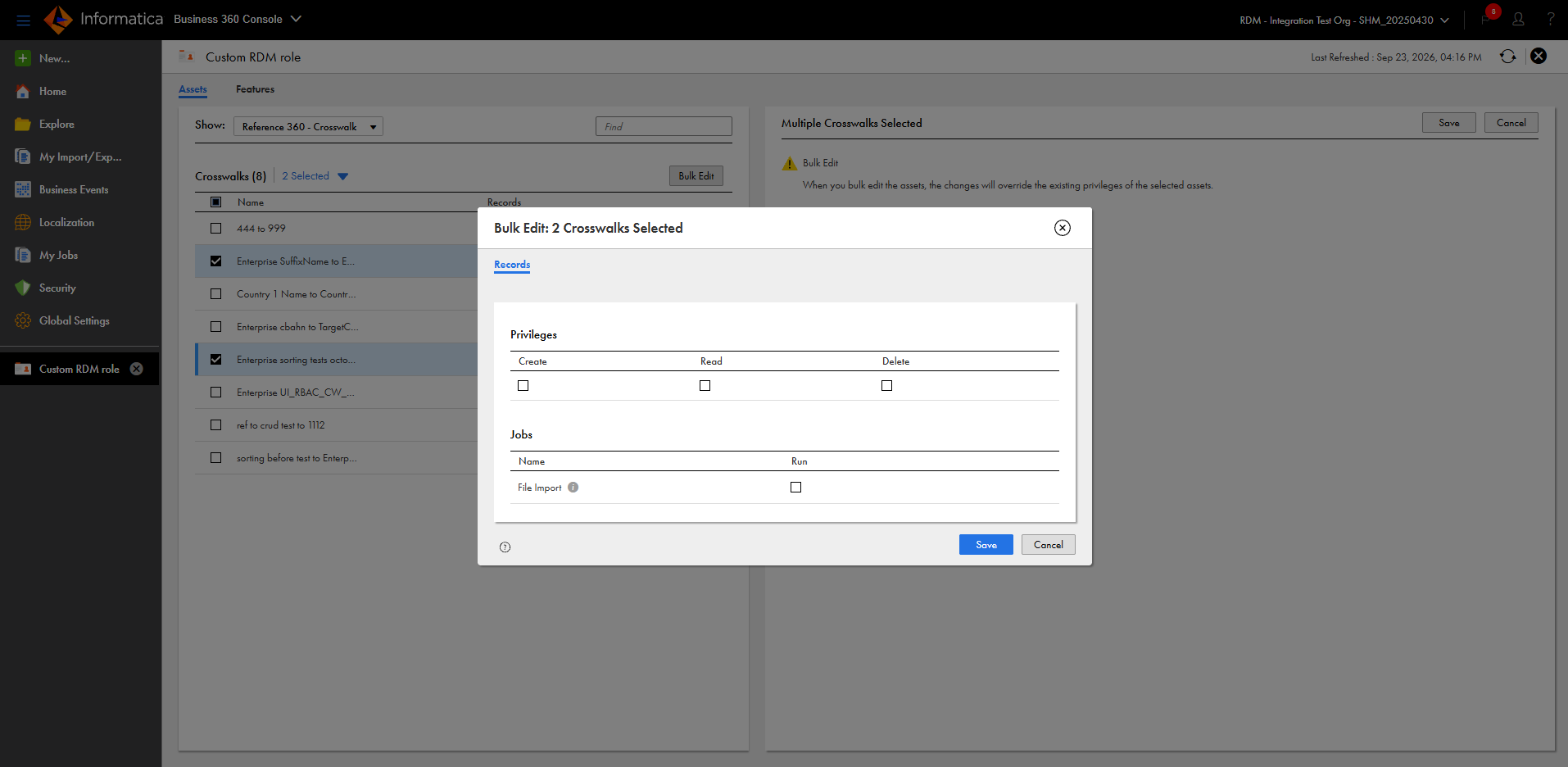
Task: Open the Home icon in sidebar
Action: click(x=23, y=91)
